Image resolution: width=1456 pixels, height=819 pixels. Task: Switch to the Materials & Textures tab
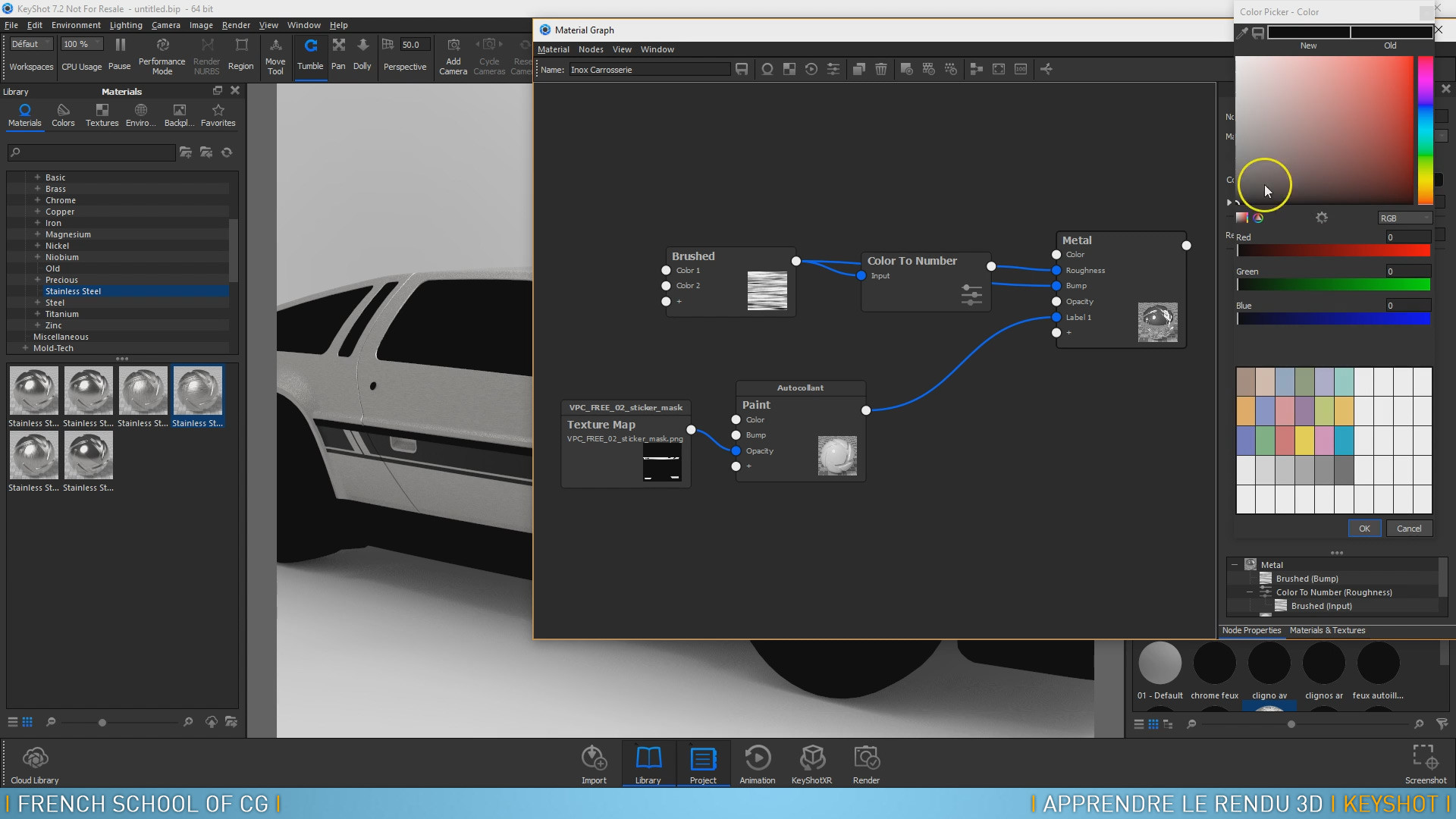pyautogui.click(x=1327, y=630)
